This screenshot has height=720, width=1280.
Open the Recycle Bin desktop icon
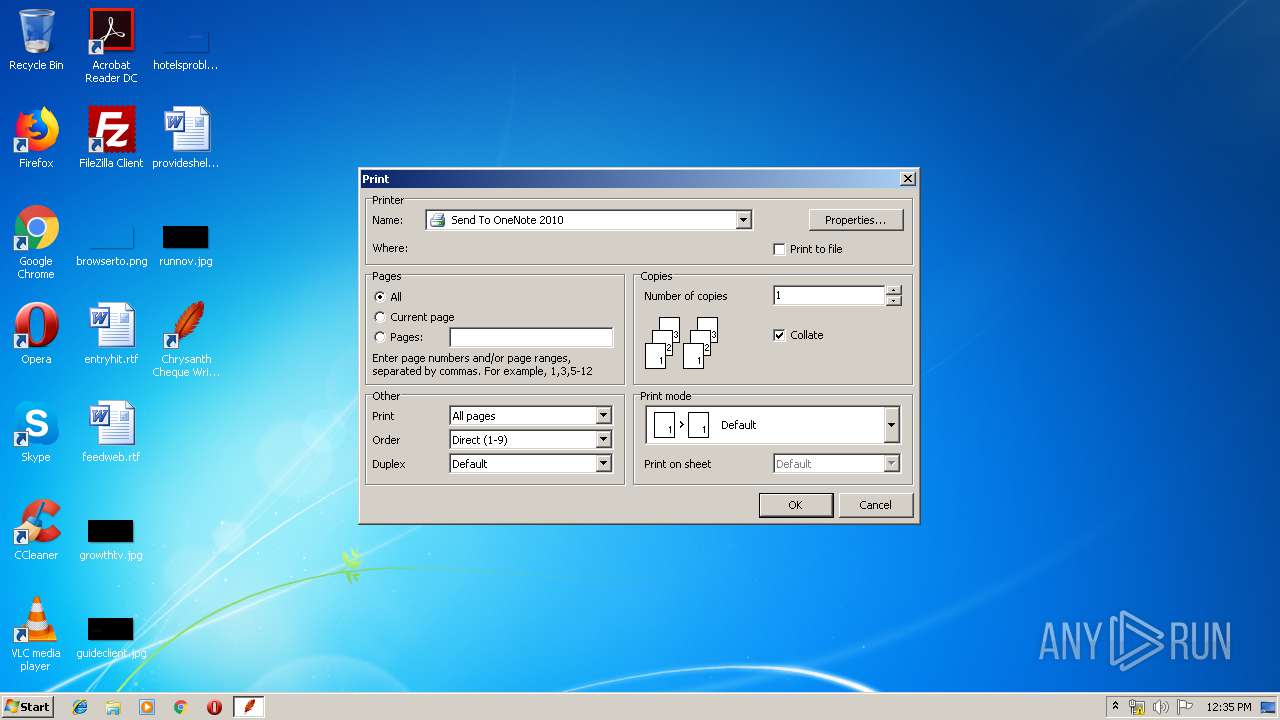[36, 42]
